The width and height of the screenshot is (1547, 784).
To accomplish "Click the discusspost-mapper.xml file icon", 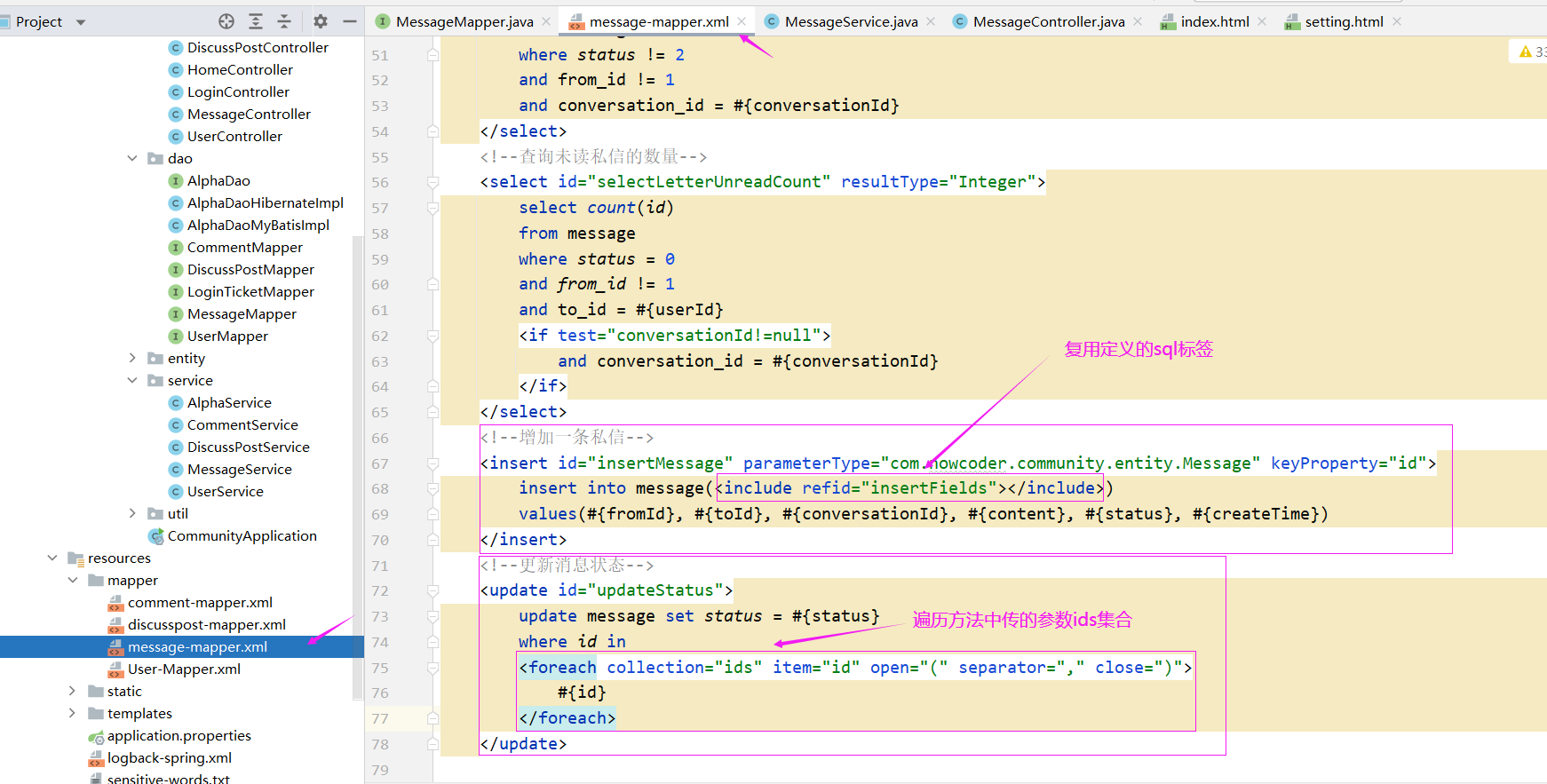I will click(x=115, y=625).
